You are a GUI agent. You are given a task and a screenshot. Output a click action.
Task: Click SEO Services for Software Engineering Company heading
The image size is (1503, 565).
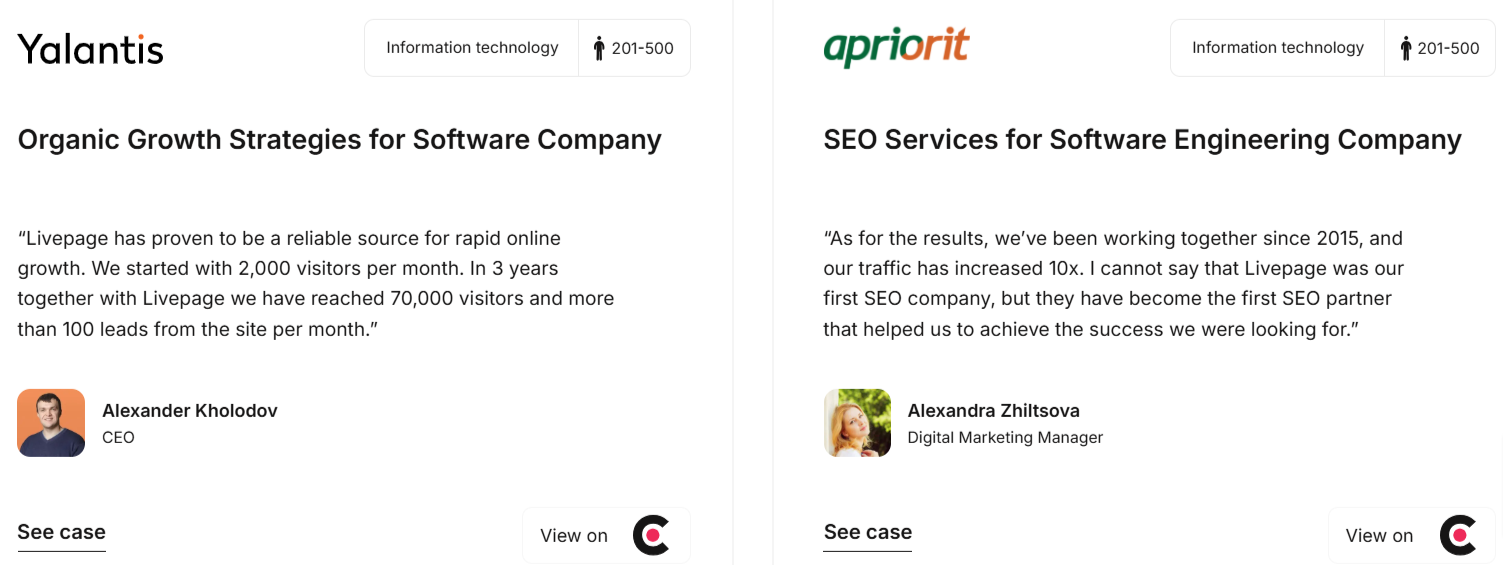1142,139
